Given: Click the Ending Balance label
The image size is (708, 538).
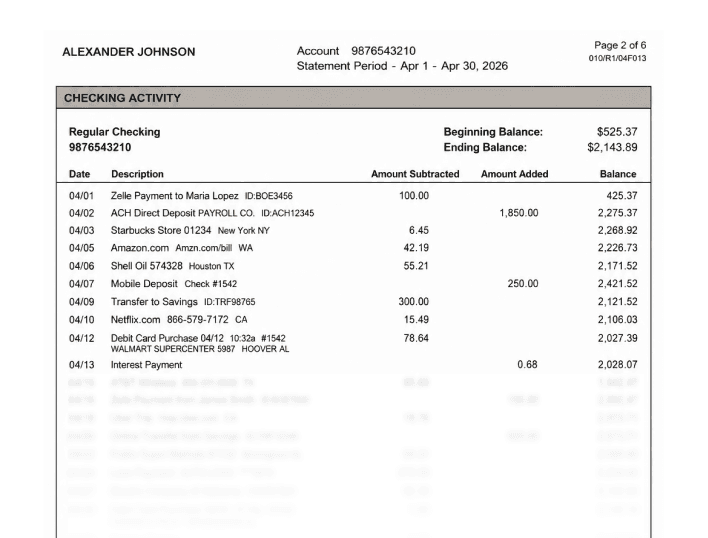Looking at the screenshot, I should [x=485, y=147].
